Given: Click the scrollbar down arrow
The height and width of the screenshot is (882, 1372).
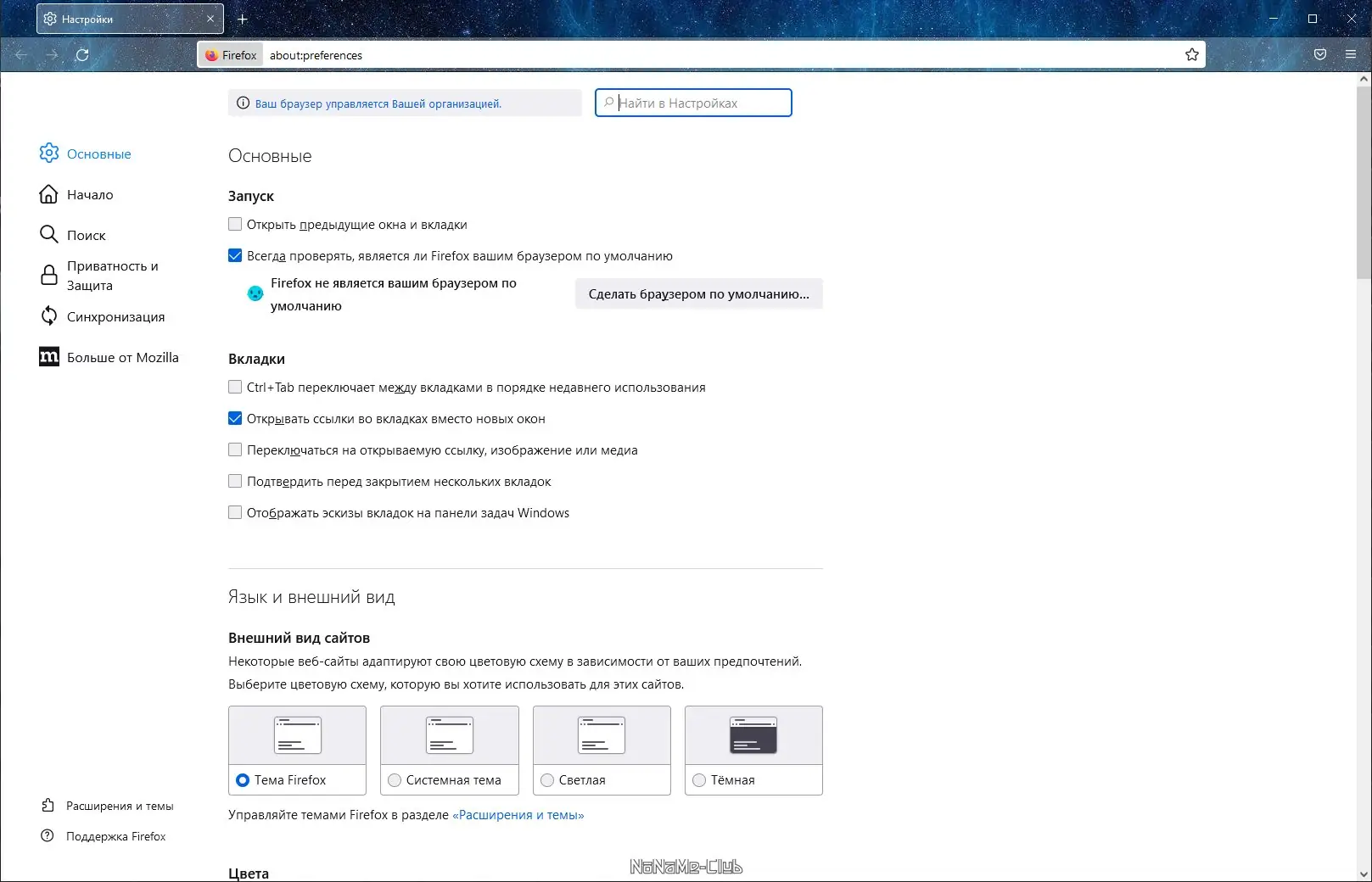Looking at the screenshot, I should 1364,874.
